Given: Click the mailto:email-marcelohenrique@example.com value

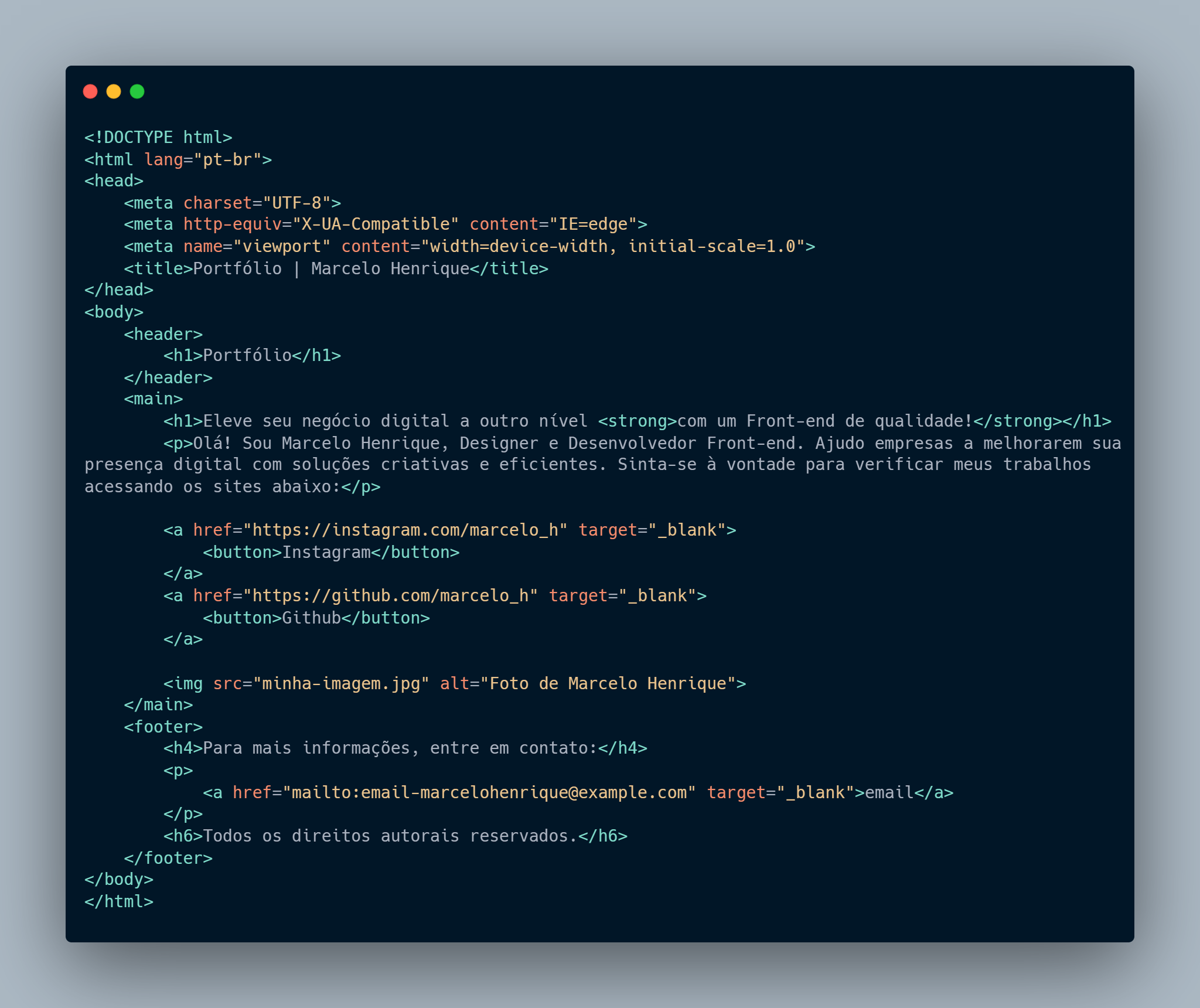Looking at the screenshot, I should (489, 793).
